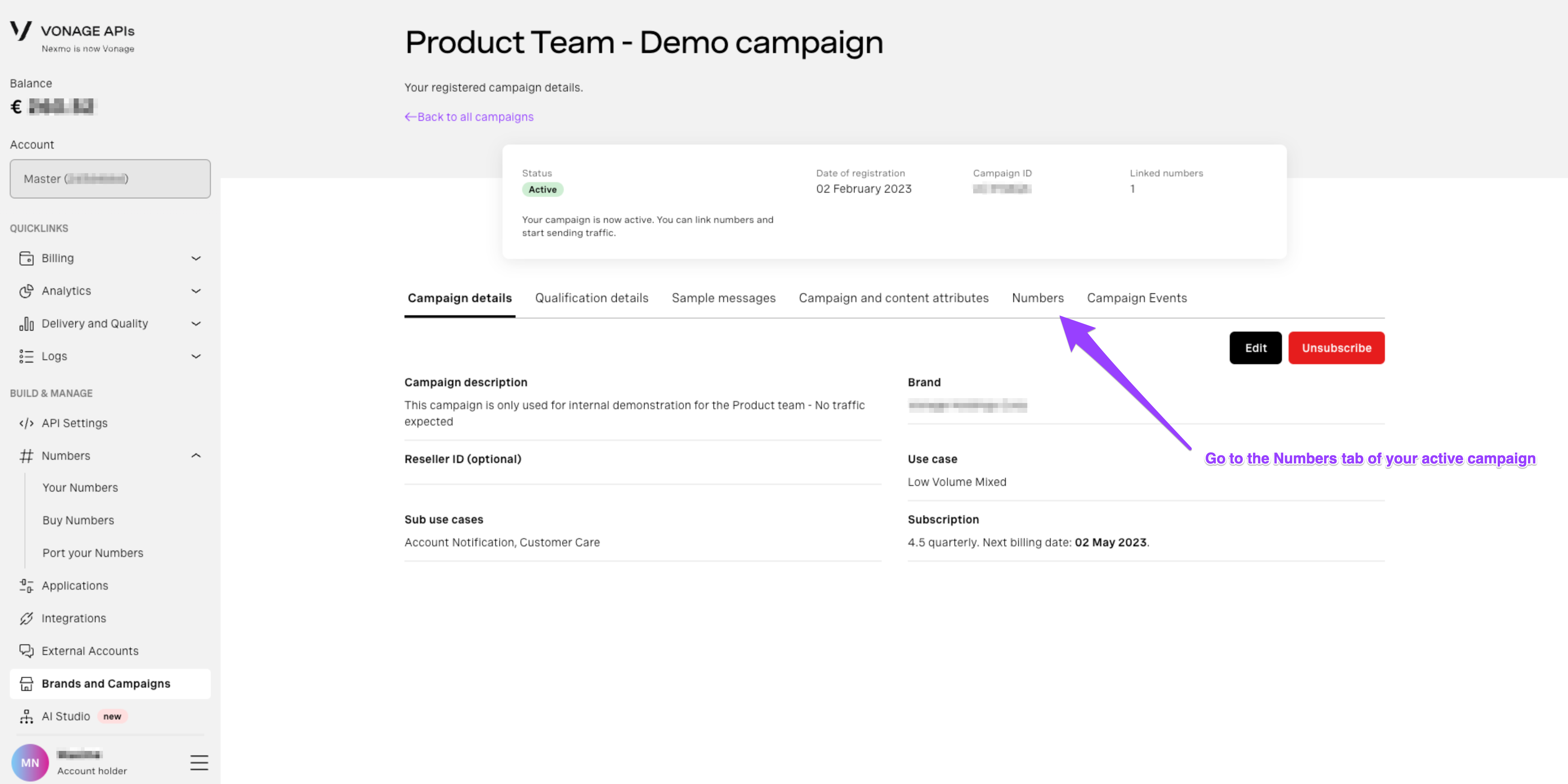Click the Delivery and Quality bar chart icon

tap(26, 323)
